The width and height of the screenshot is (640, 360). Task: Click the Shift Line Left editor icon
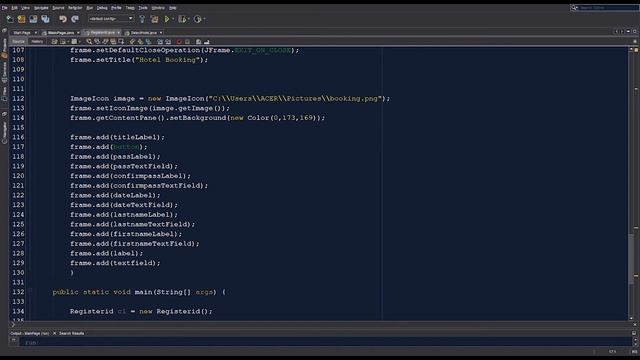pos(160,41)
